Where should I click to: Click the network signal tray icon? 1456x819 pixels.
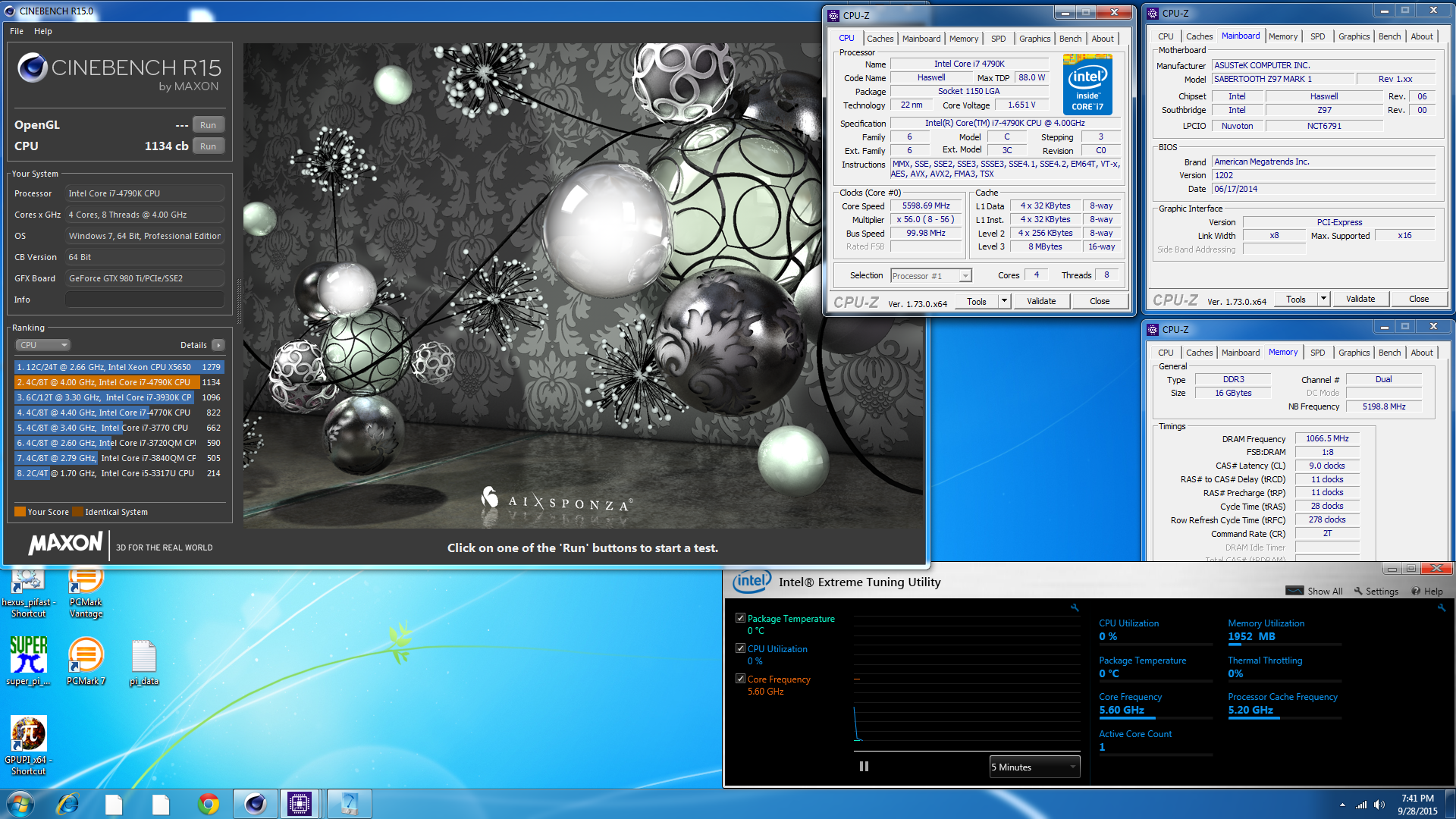(x=1361, y=805)
